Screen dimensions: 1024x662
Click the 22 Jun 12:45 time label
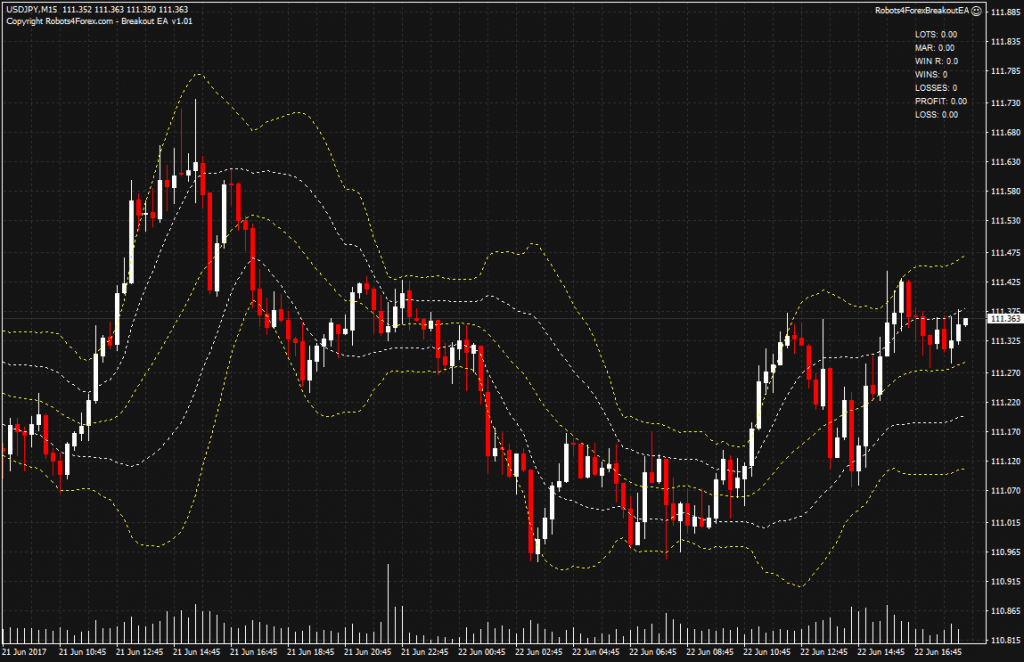(824, 652)
